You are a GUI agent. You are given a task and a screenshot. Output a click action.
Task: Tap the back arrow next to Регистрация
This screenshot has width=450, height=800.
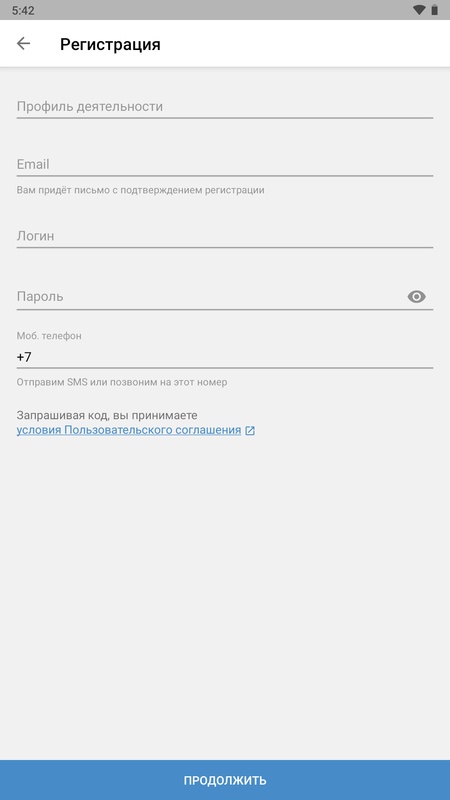pyautogui.click(x=23, y=44)
